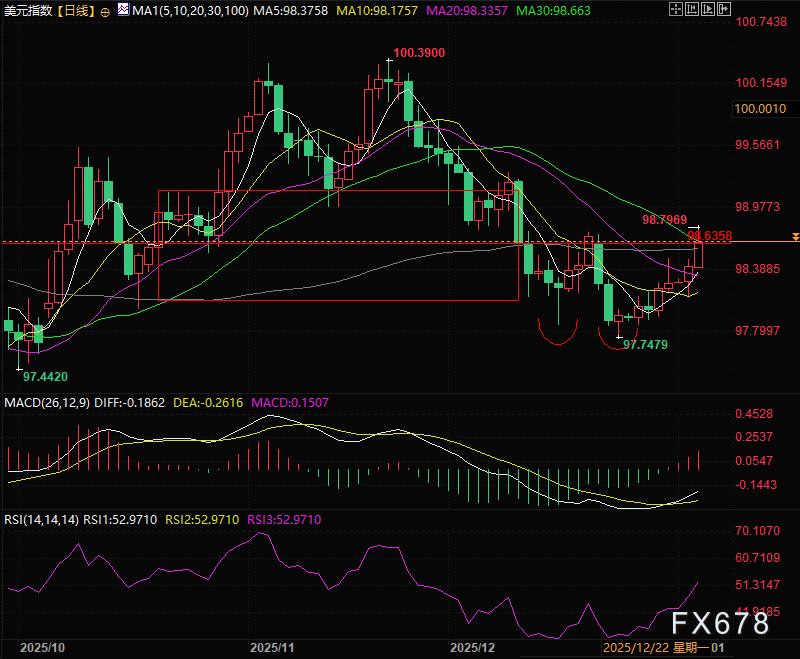Open RSI(14,14,14) indicator parameters
The image size is (800, 659).
tap(41, 520)
